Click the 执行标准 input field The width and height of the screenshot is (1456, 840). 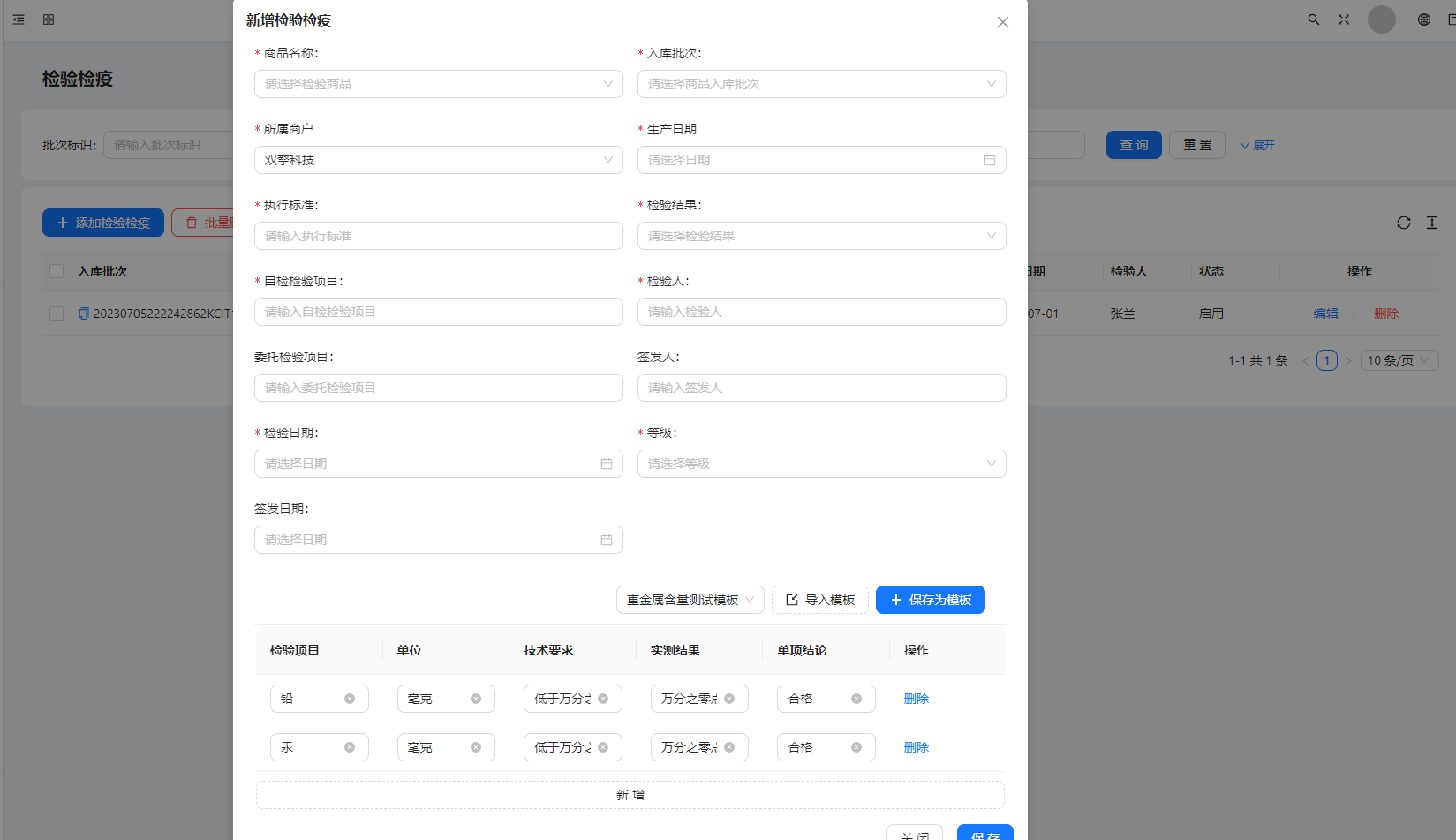[439, 236]
